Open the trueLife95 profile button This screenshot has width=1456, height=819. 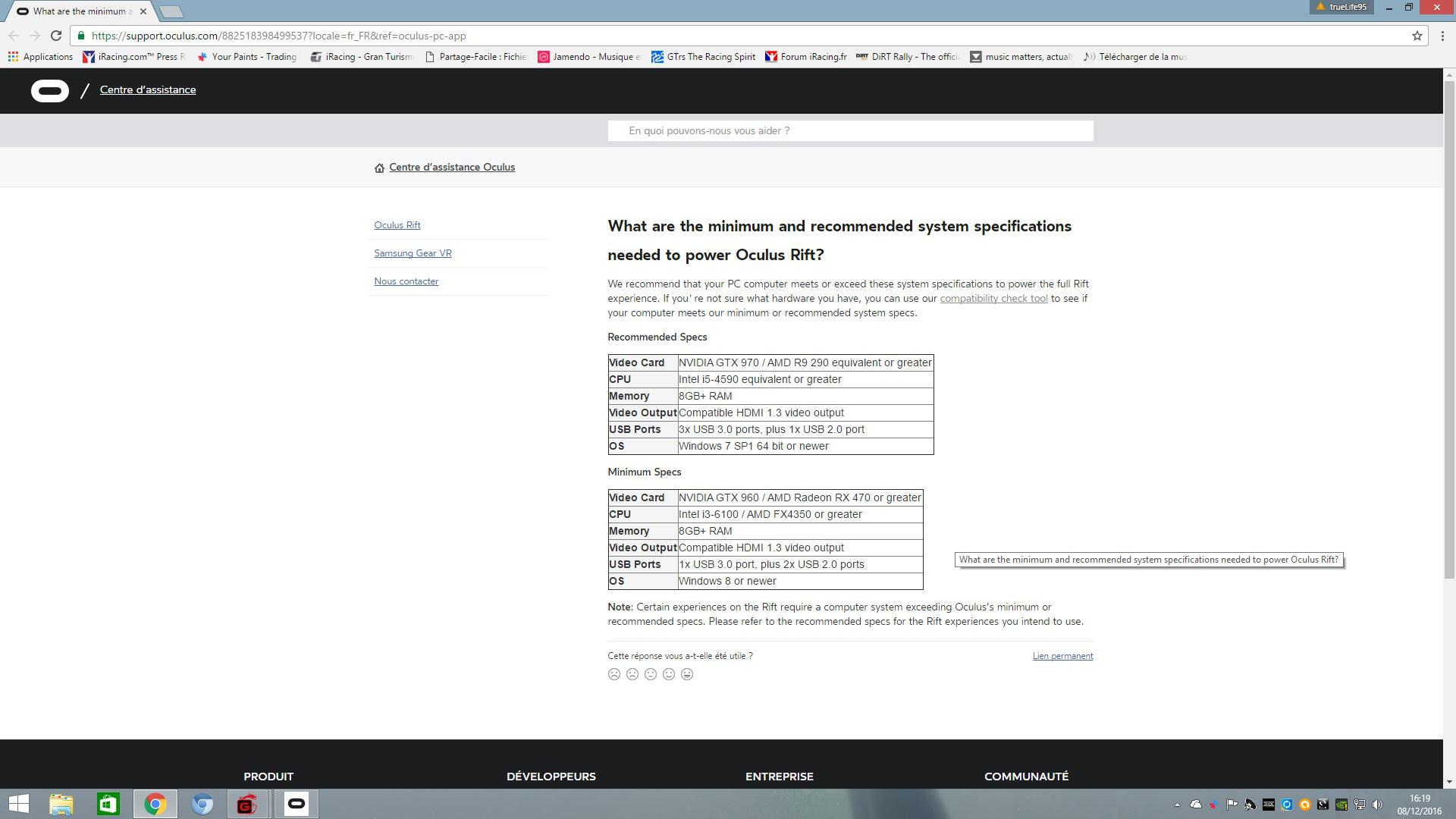point(1341,7)
